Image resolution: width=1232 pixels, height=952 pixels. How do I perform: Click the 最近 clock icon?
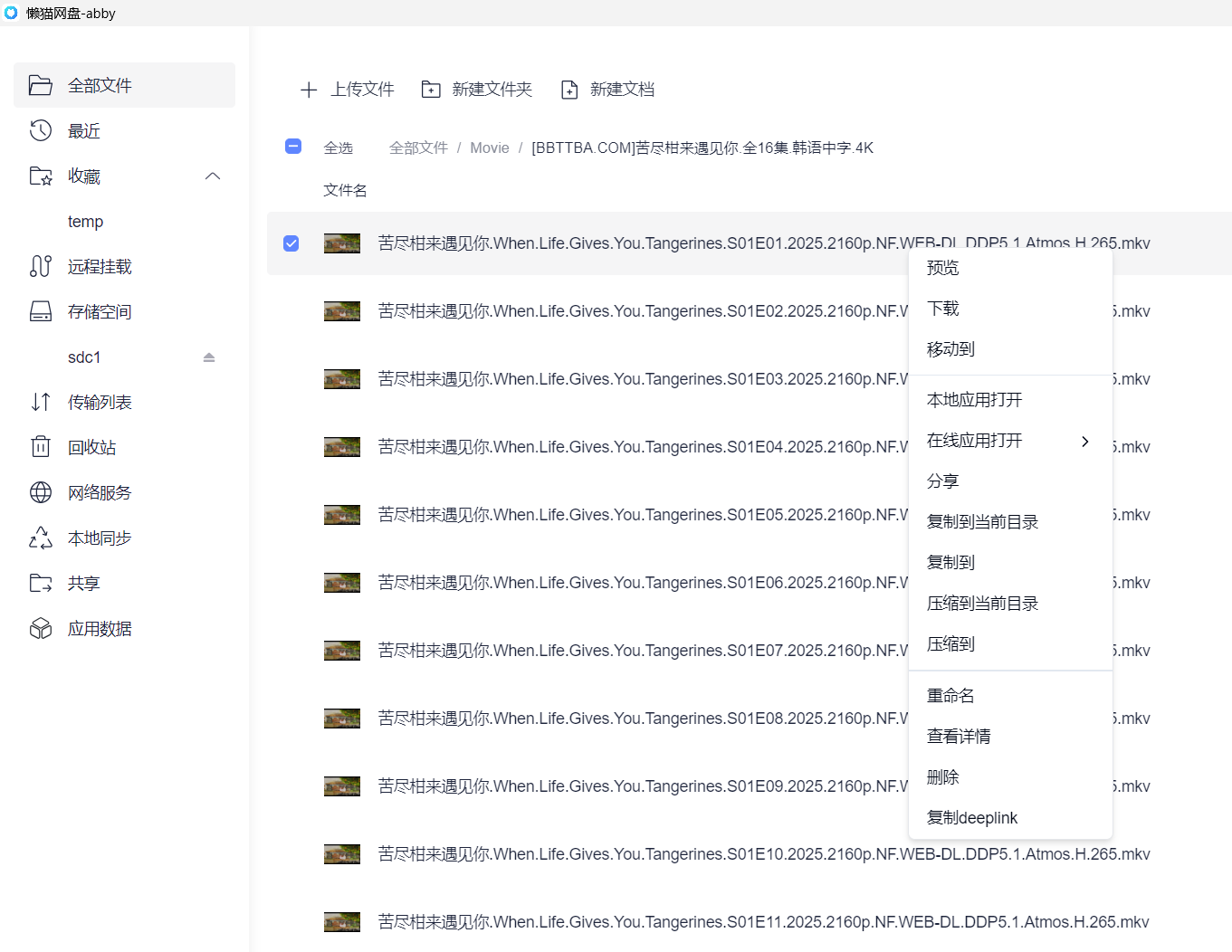point(41,130)
